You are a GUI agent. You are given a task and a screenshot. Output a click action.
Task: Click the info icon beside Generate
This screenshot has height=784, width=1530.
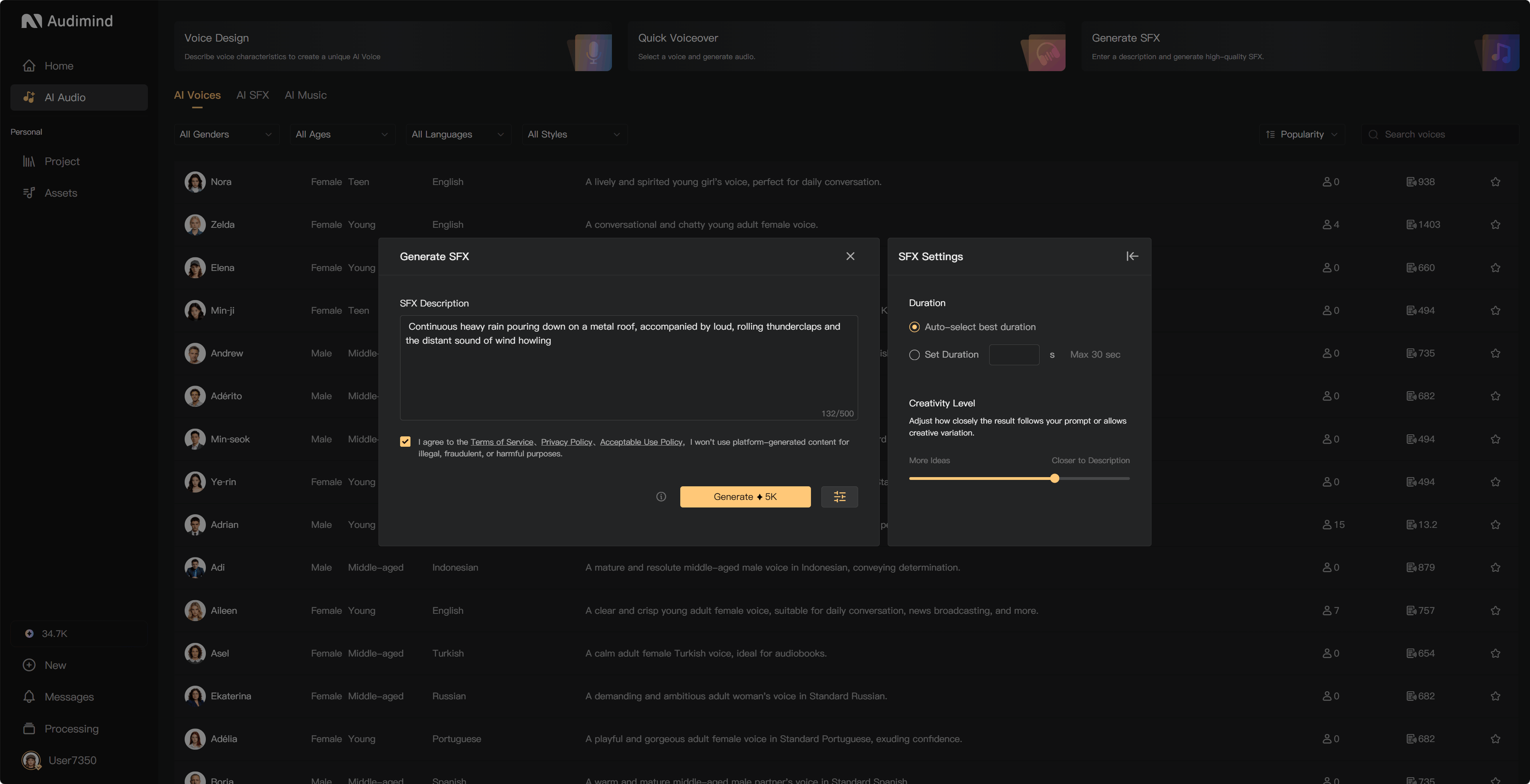coord(661,497)
